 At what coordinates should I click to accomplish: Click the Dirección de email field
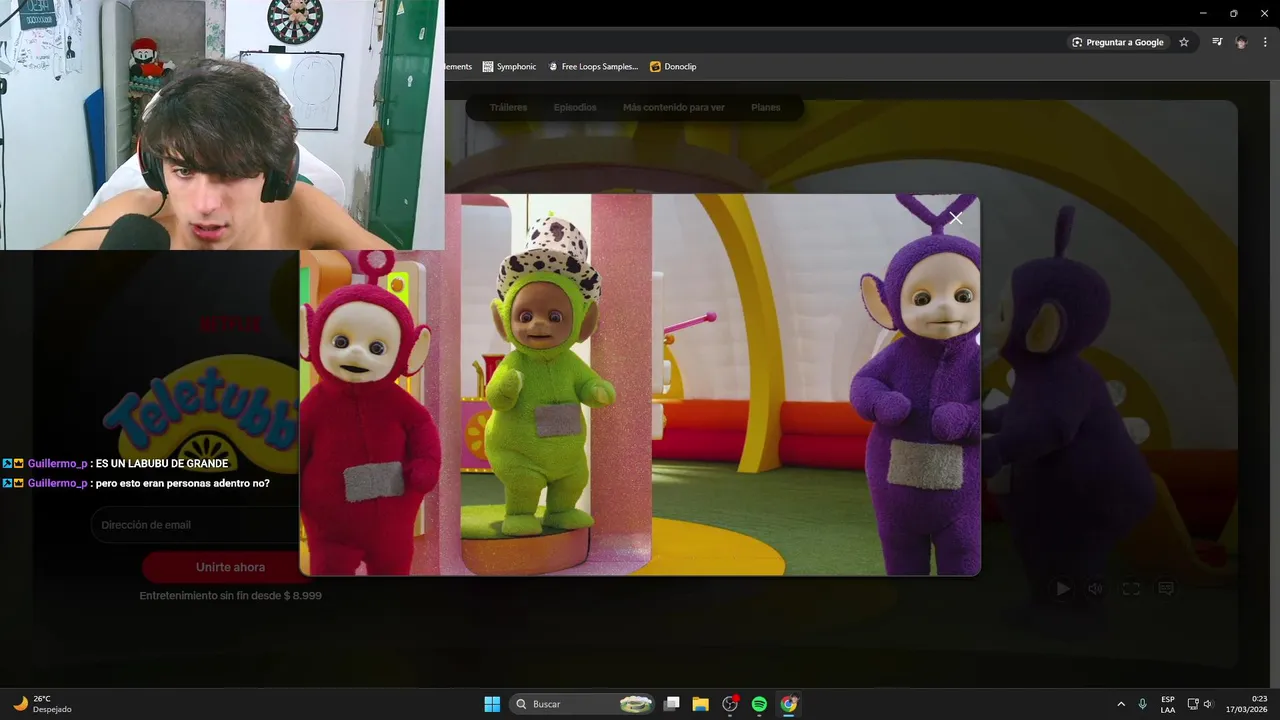tap(195, 525)
